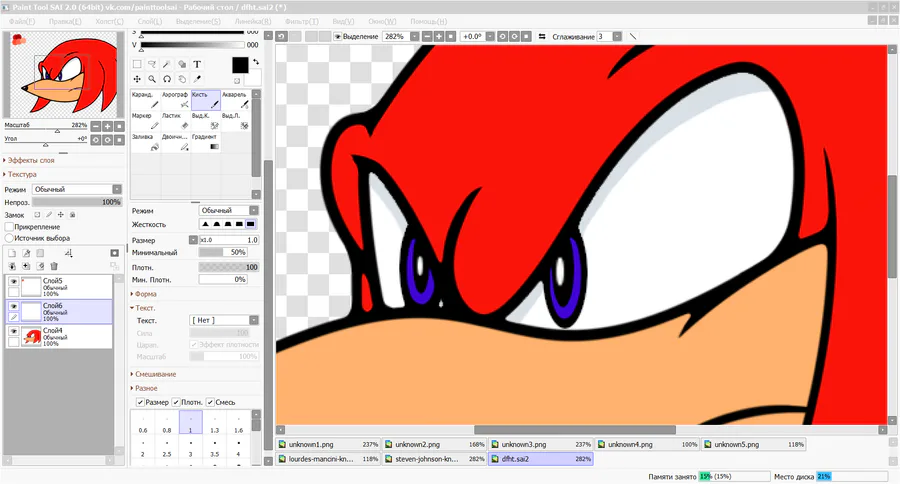Viewport: 900px width, 484px height.
Task: Swap foreground and background colors arrow
Action: tap(256, 61)
